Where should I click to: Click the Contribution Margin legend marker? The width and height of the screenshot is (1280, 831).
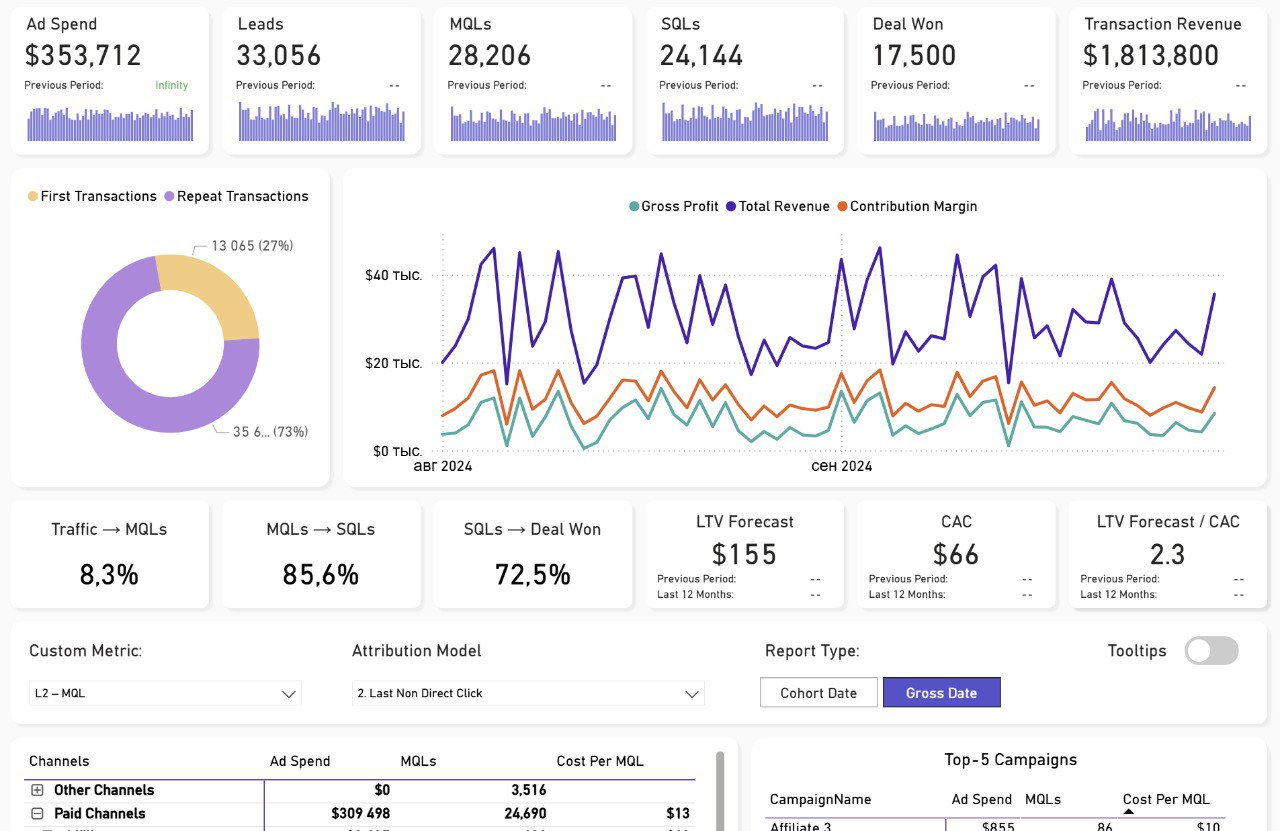coord(843,206)
